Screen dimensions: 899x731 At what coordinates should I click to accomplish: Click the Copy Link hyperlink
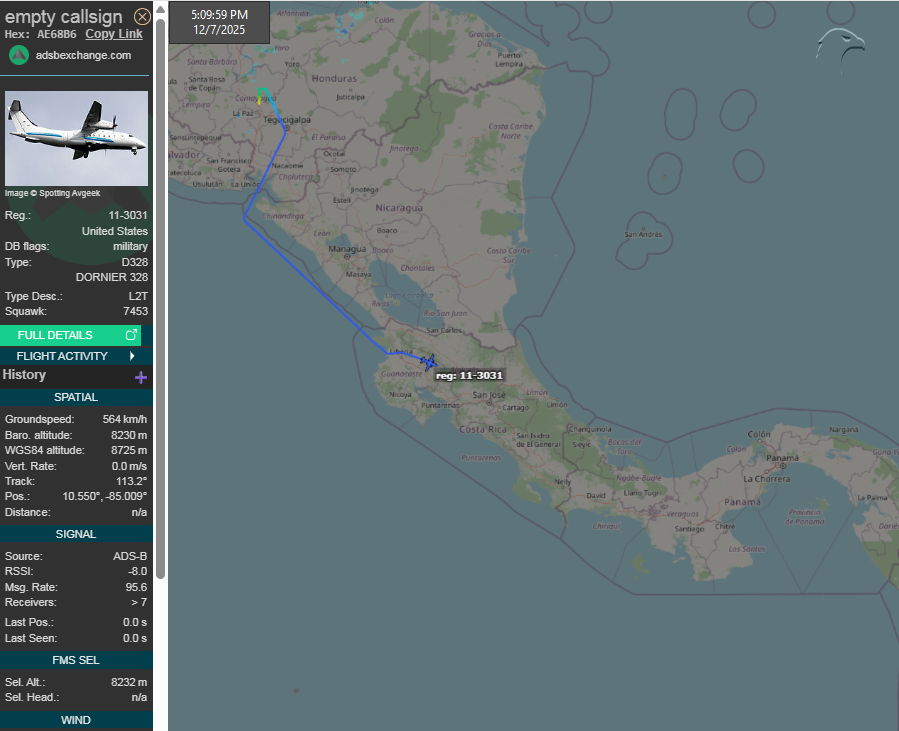pos(114,34)
